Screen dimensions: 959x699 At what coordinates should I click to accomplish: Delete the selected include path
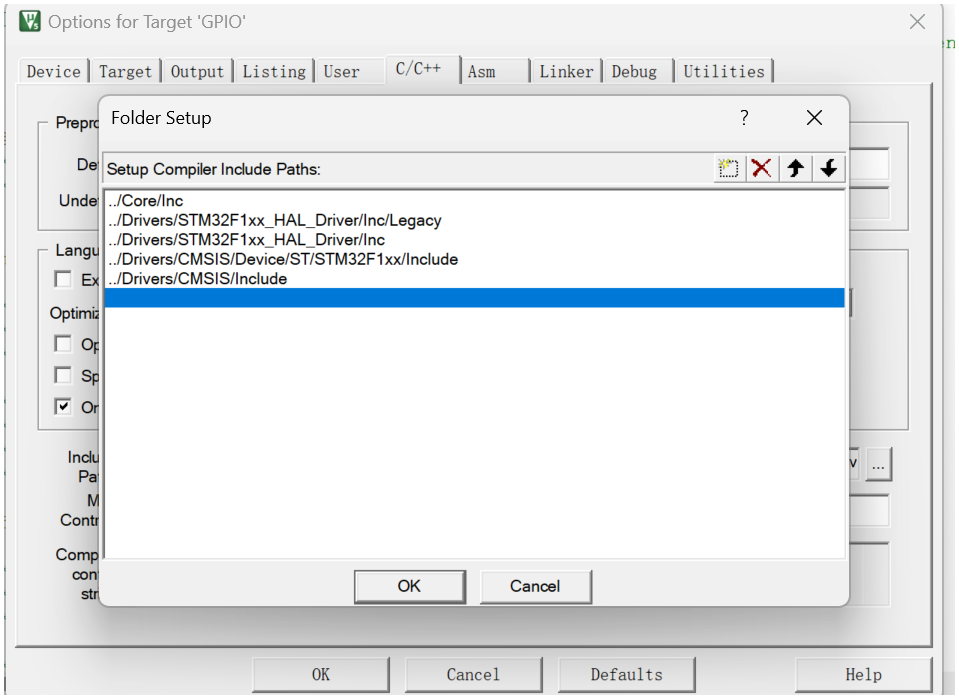pos(761,168)
